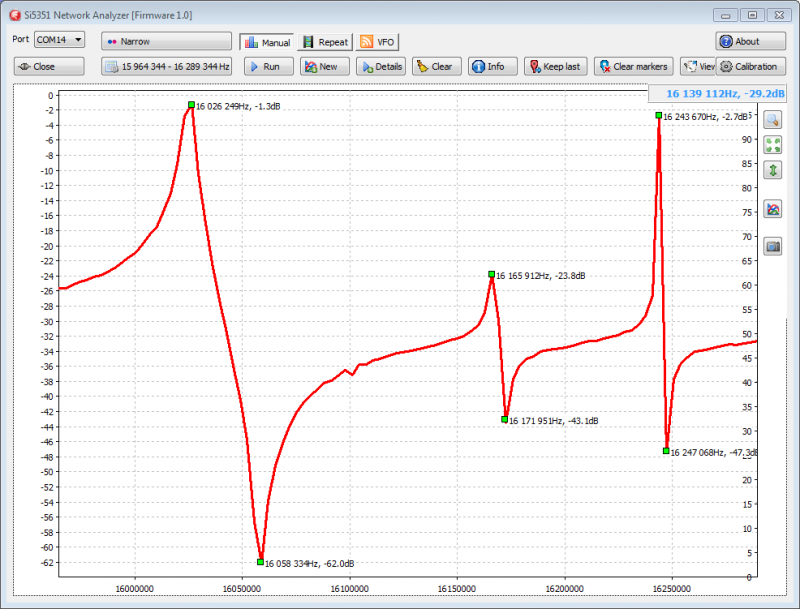Click the fit-to-view arrows icon
Screen dimensions: 800x609
[773, 145]
